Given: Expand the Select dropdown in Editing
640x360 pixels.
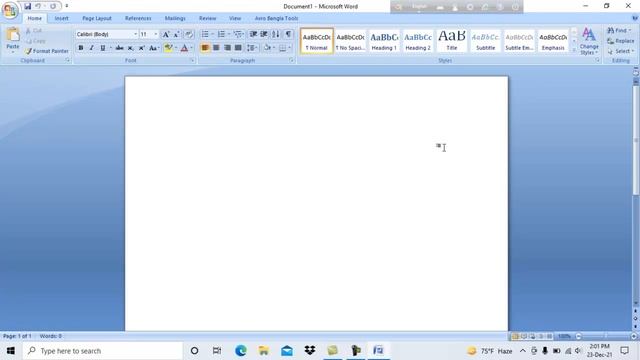Looking at the screenshot, I should click(x=620, y=51).
